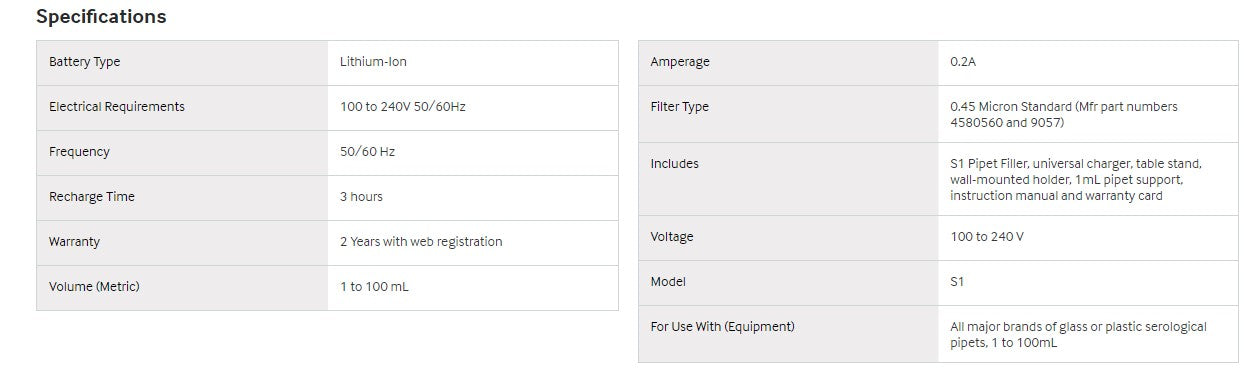The height and width of the screenshot is (380, 1255).
Task: Click the Lithium-Ion value
Action: [373, 62]
